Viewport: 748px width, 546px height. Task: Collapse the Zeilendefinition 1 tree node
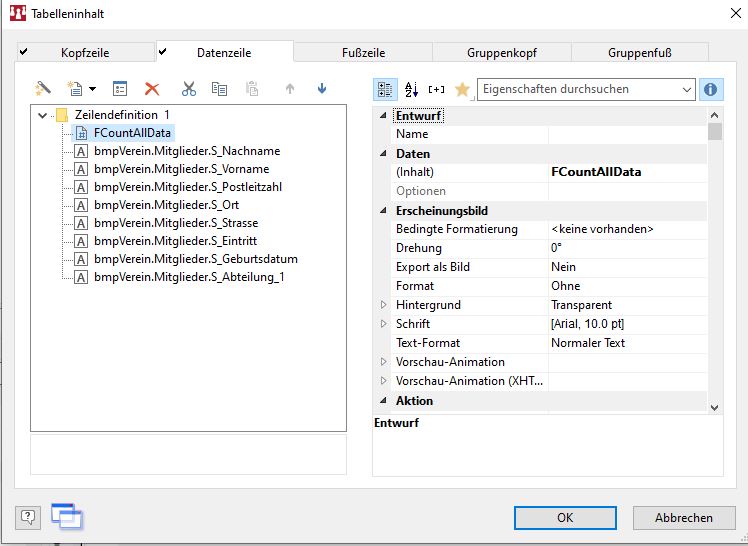click(x=42, y=115)
